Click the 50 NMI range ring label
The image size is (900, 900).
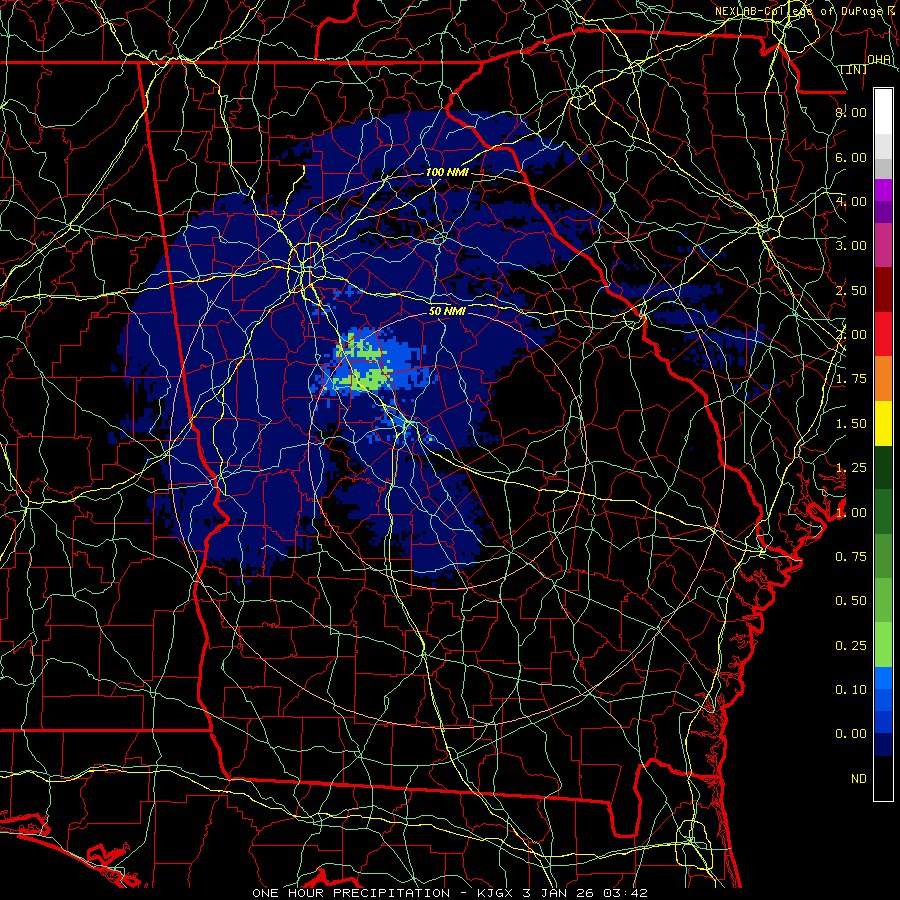point(447,312)
